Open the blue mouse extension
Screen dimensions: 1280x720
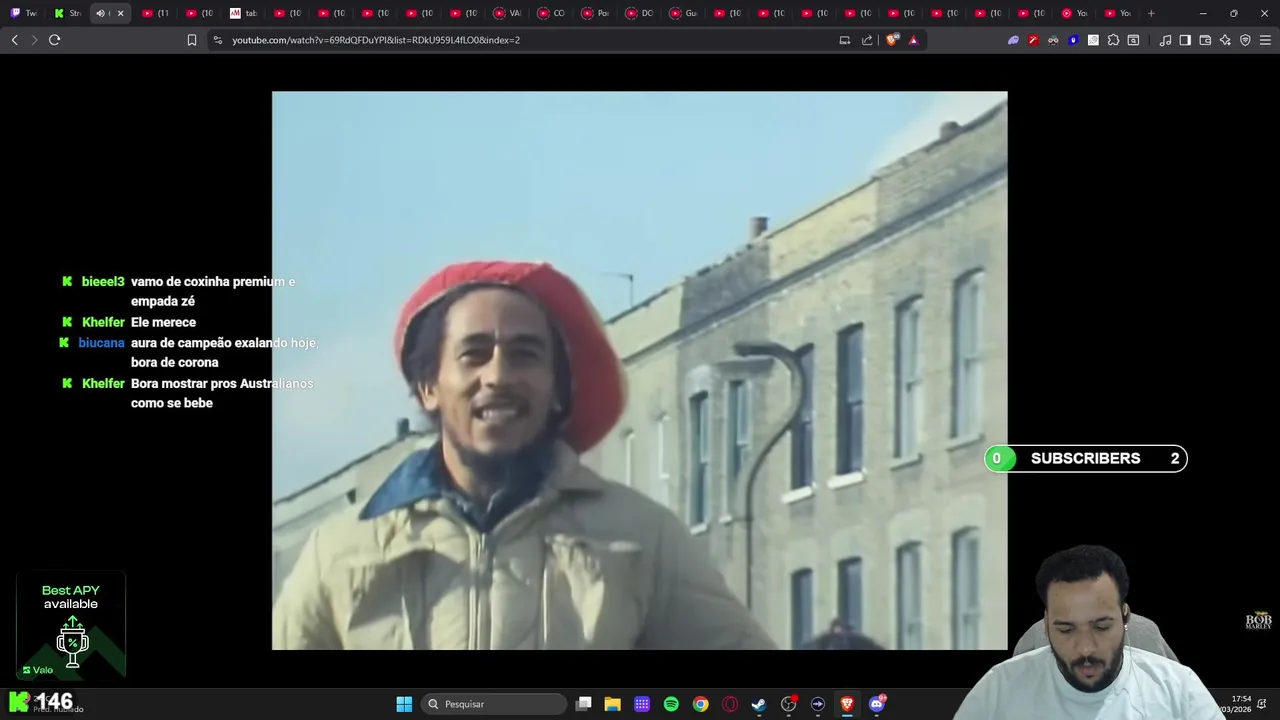[x=1073, y=40]
